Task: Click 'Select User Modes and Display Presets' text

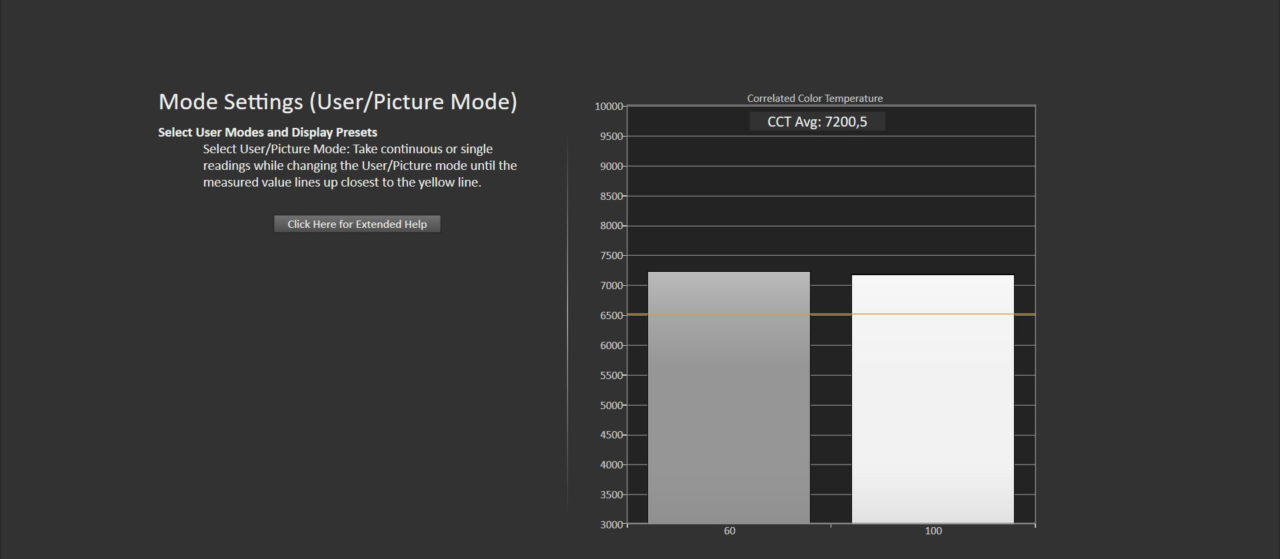Action: [268, 132]
